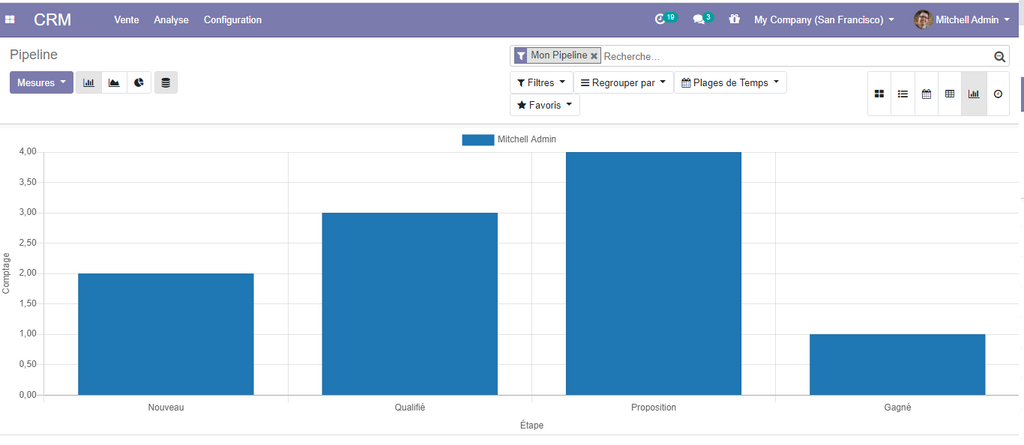Switch chart to line chart mode
1024x445 pixels.
tap(114, 83)
